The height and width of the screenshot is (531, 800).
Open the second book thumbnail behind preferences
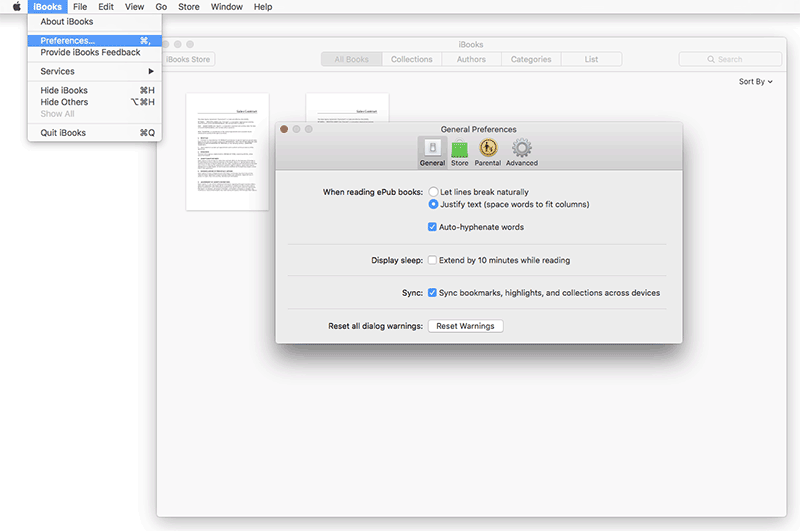(x=347, y=108)
